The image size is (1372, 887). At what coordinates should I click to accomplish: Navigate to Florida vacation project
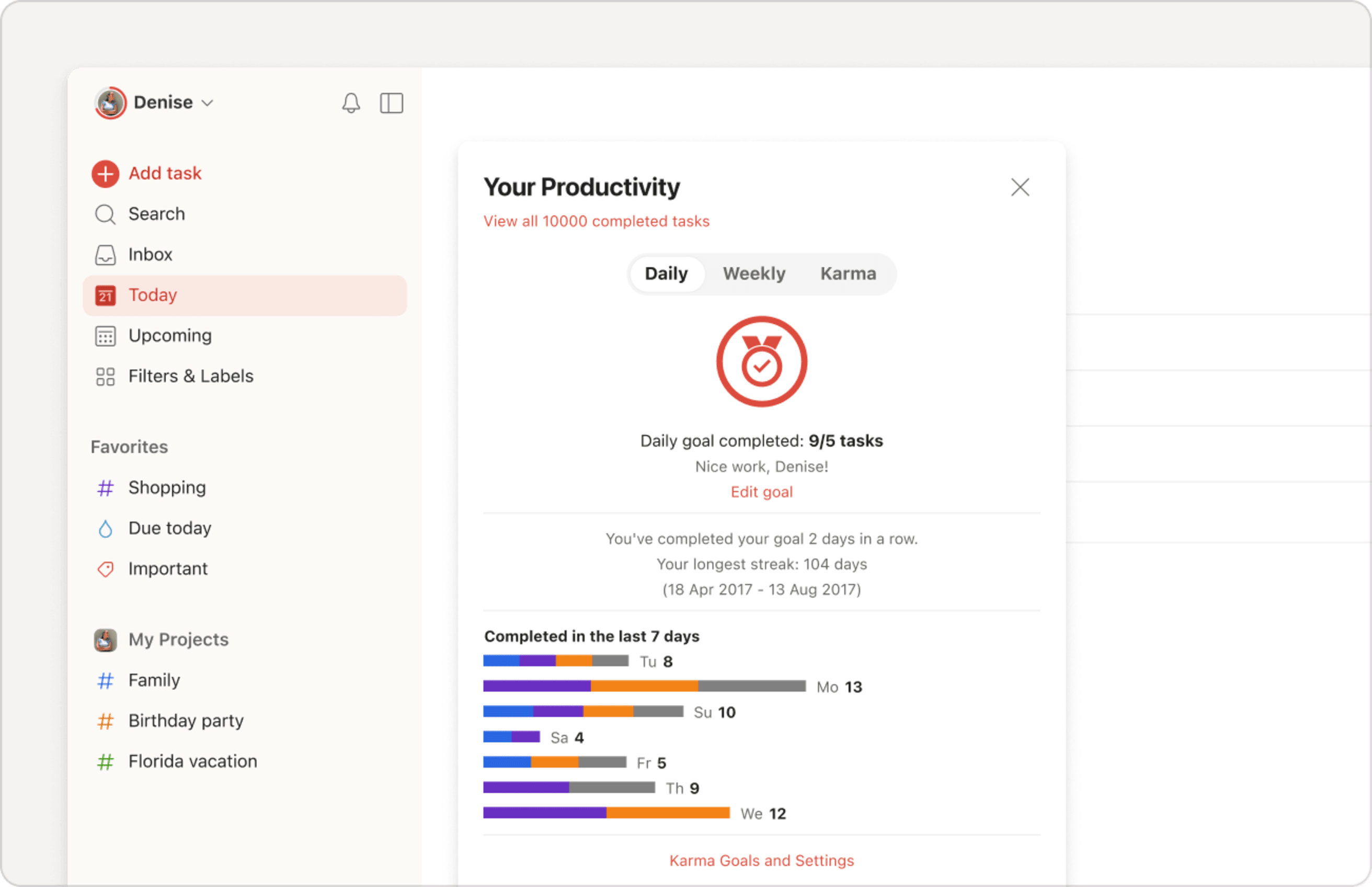tap(191, 761)
